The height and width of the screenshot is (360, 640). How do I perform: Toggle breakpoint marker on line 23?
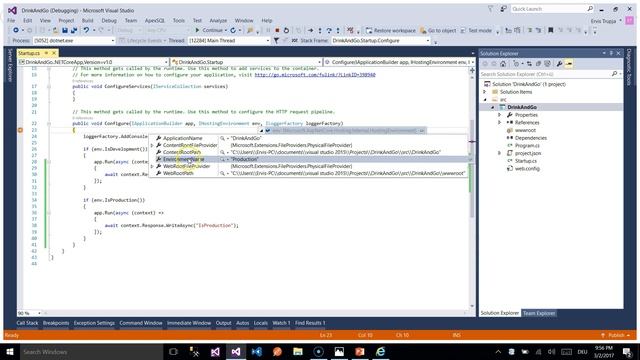pos(20,130)
